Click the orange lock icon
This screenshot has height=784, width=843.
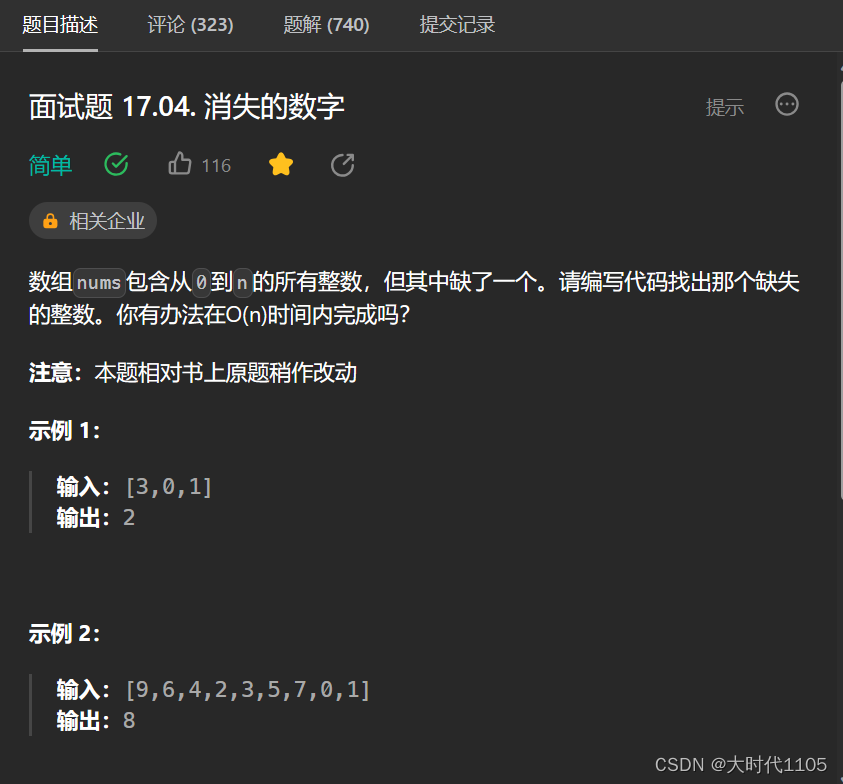click(50, 220)
